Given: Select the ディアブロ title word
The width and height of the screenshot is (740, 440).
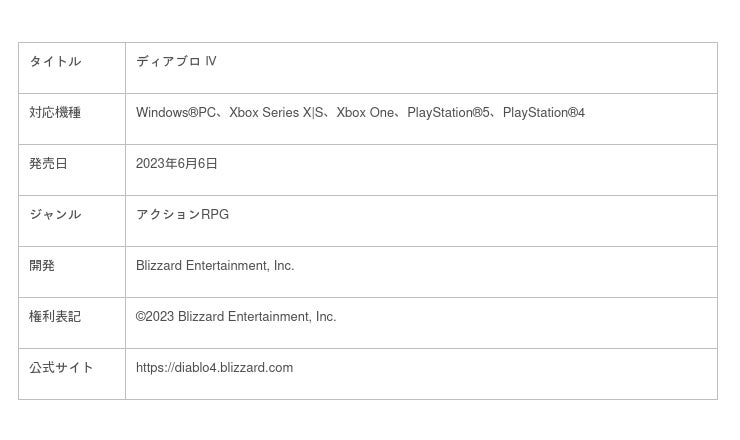Looking at the screenshot, I should (168, 62).
